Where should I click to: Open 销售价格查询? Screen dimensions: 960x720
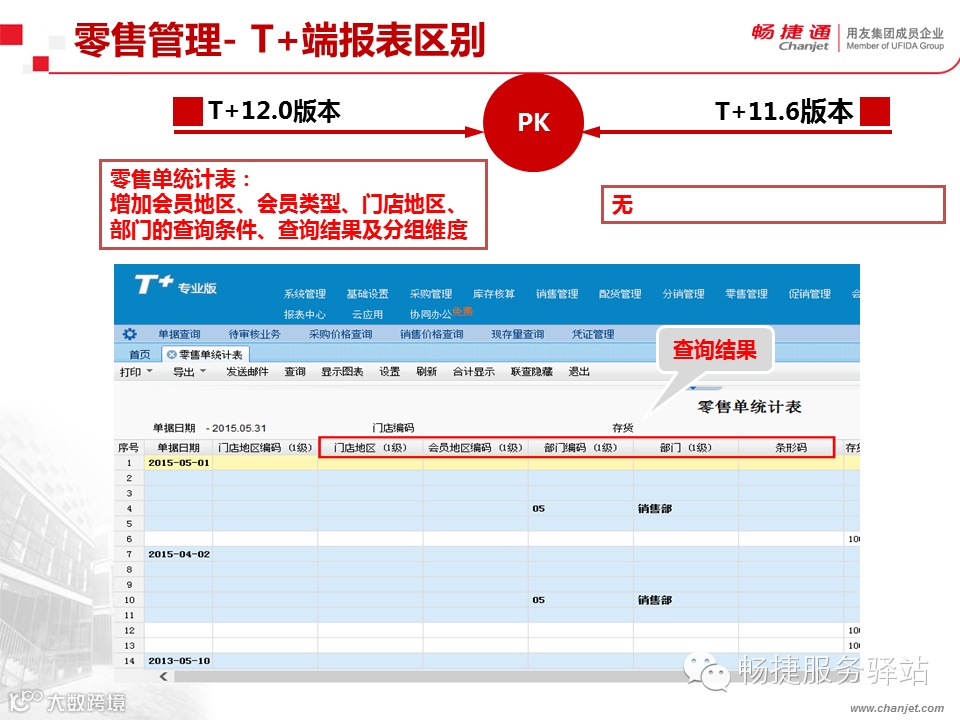pos(432,334)
